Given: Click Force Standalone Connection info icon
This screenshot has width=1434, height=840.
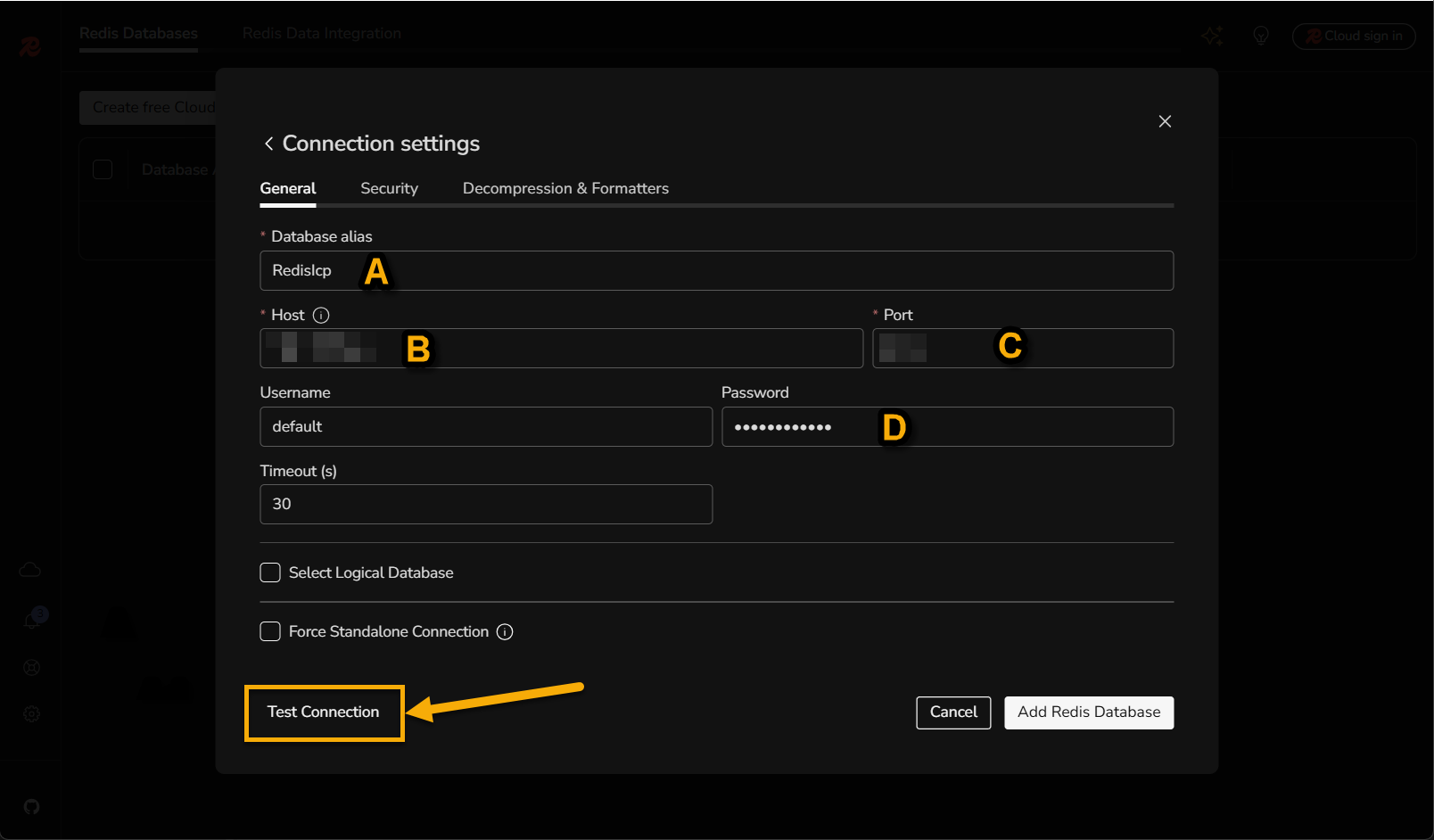Looking at the screenshot, I should click(505, 631).
